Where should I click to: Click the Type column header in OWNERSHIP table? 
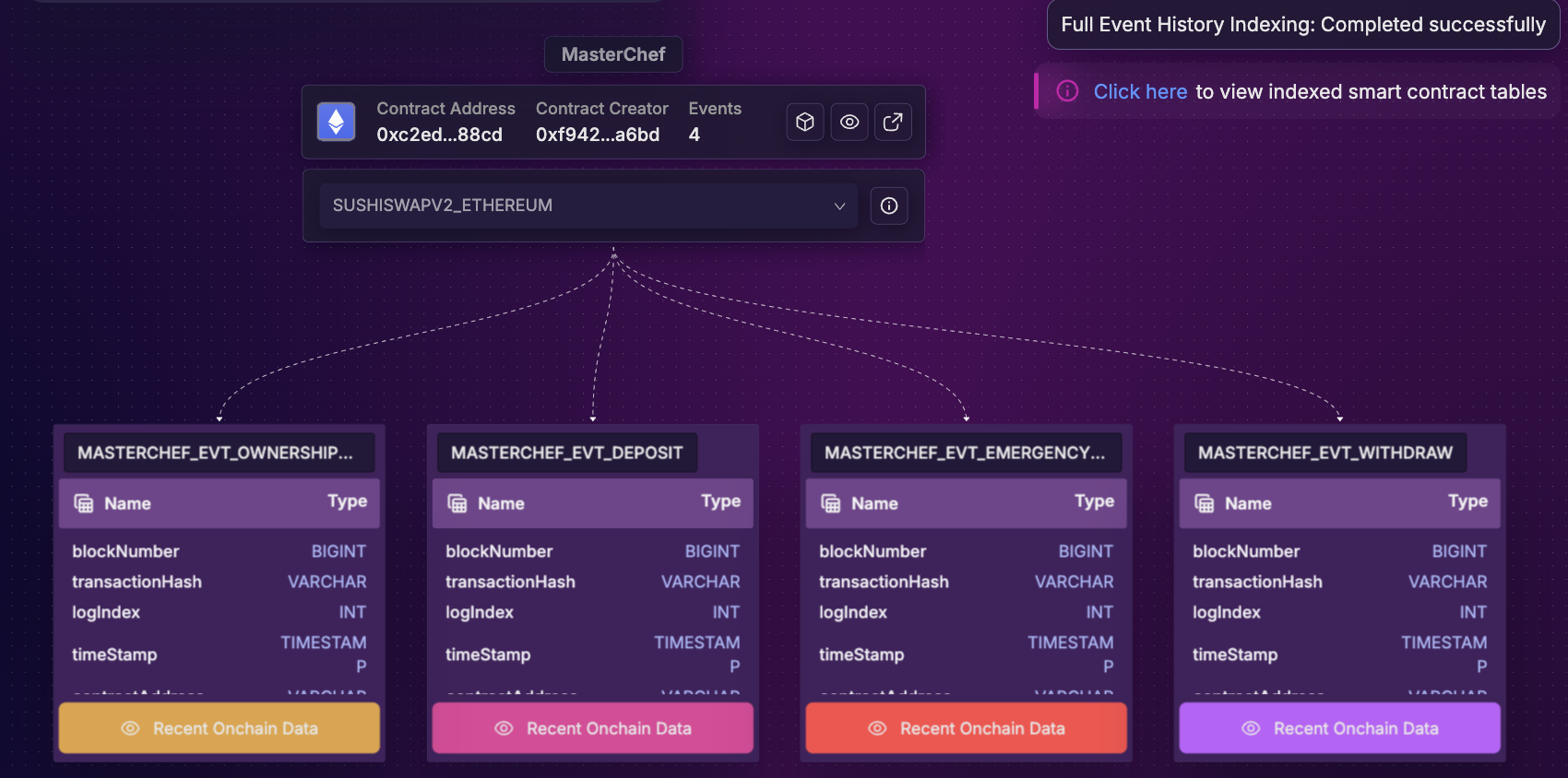pyautogui.click(x=347, y=501)
